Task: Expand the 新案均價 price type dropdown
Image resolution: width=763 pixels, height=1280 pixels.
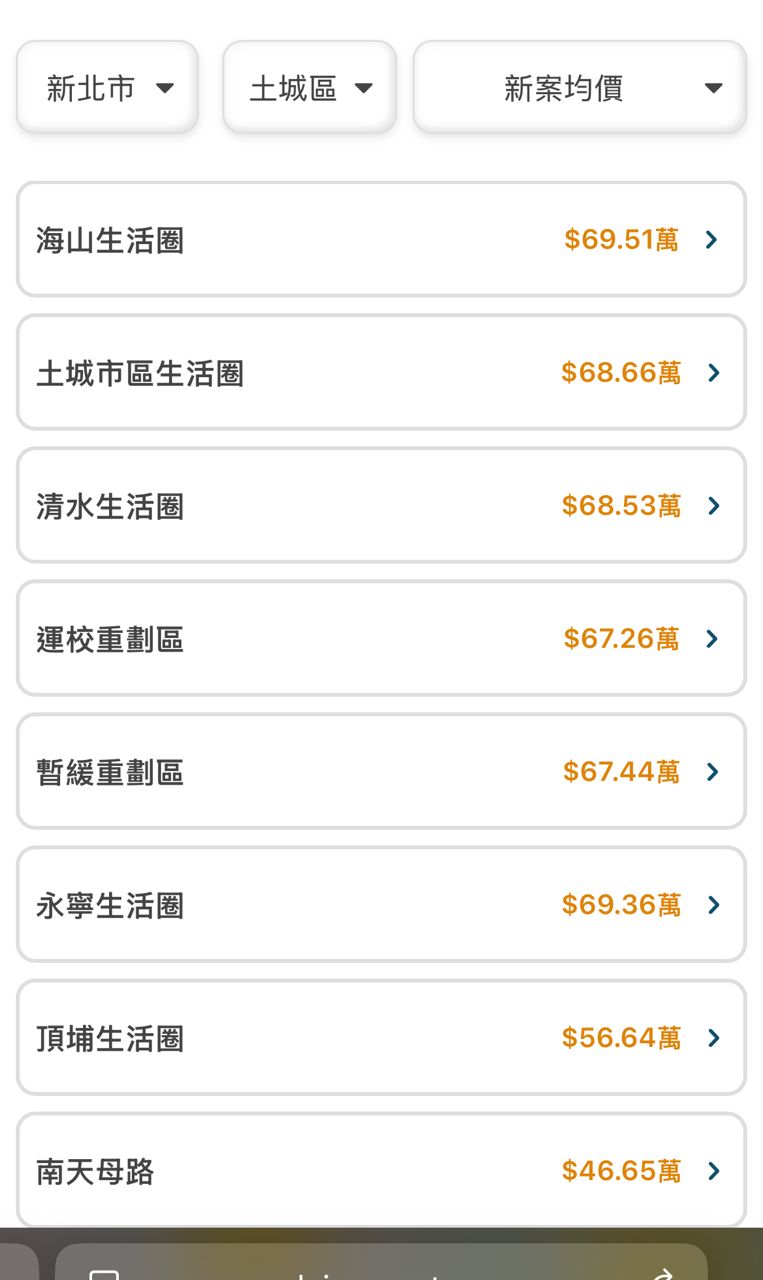Action: (580, 88)
